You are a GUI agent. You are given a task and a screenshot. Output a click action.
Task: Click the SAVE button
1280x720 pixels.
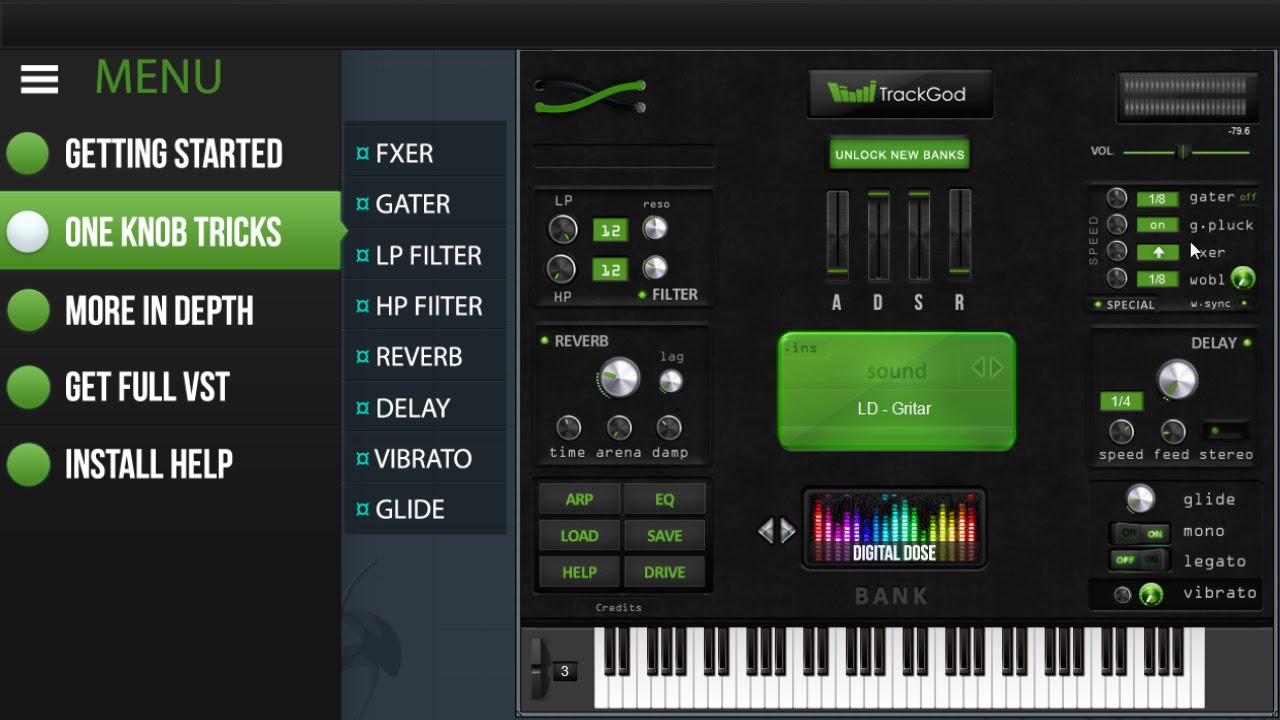click(665, 536)
